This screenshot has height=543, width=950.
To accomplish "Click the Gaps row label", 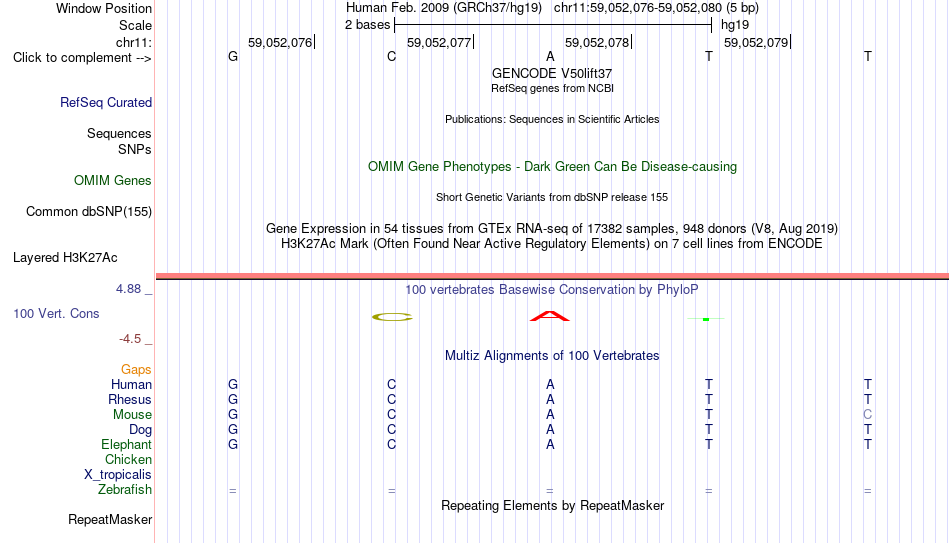I will [x=136, y=370].
